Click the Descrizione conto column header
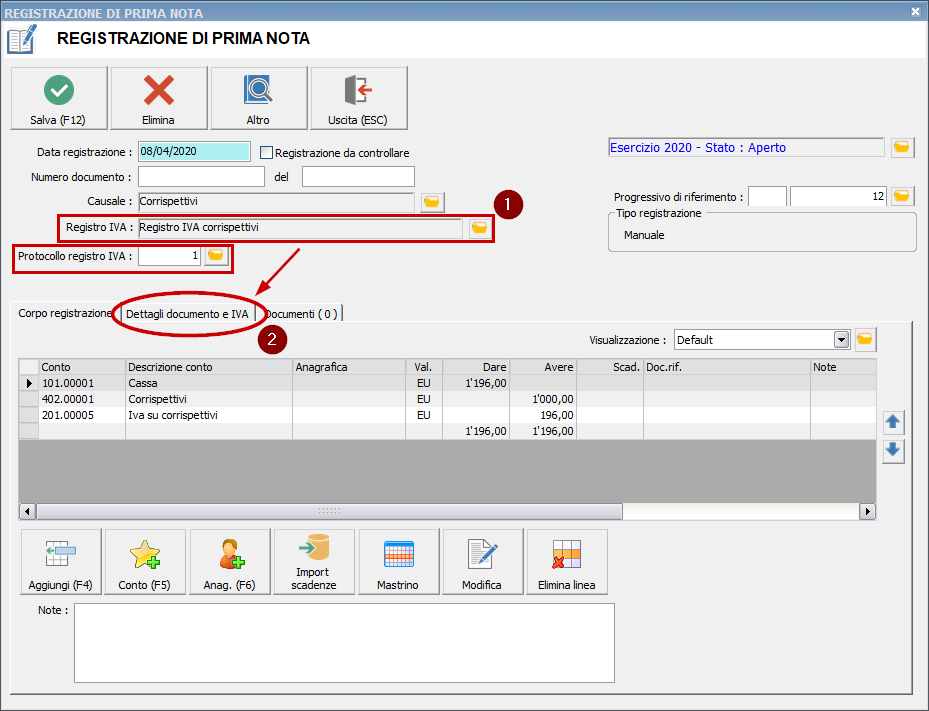 click(209, 367)
